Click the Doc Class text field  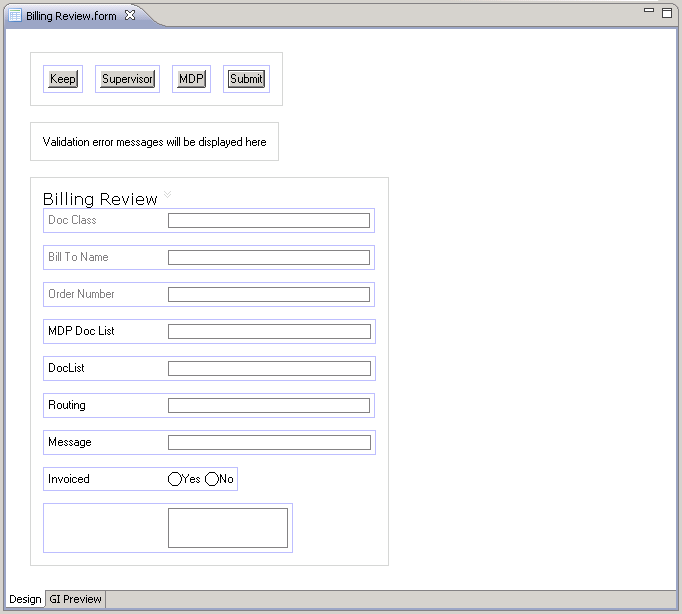coord(269,220)
